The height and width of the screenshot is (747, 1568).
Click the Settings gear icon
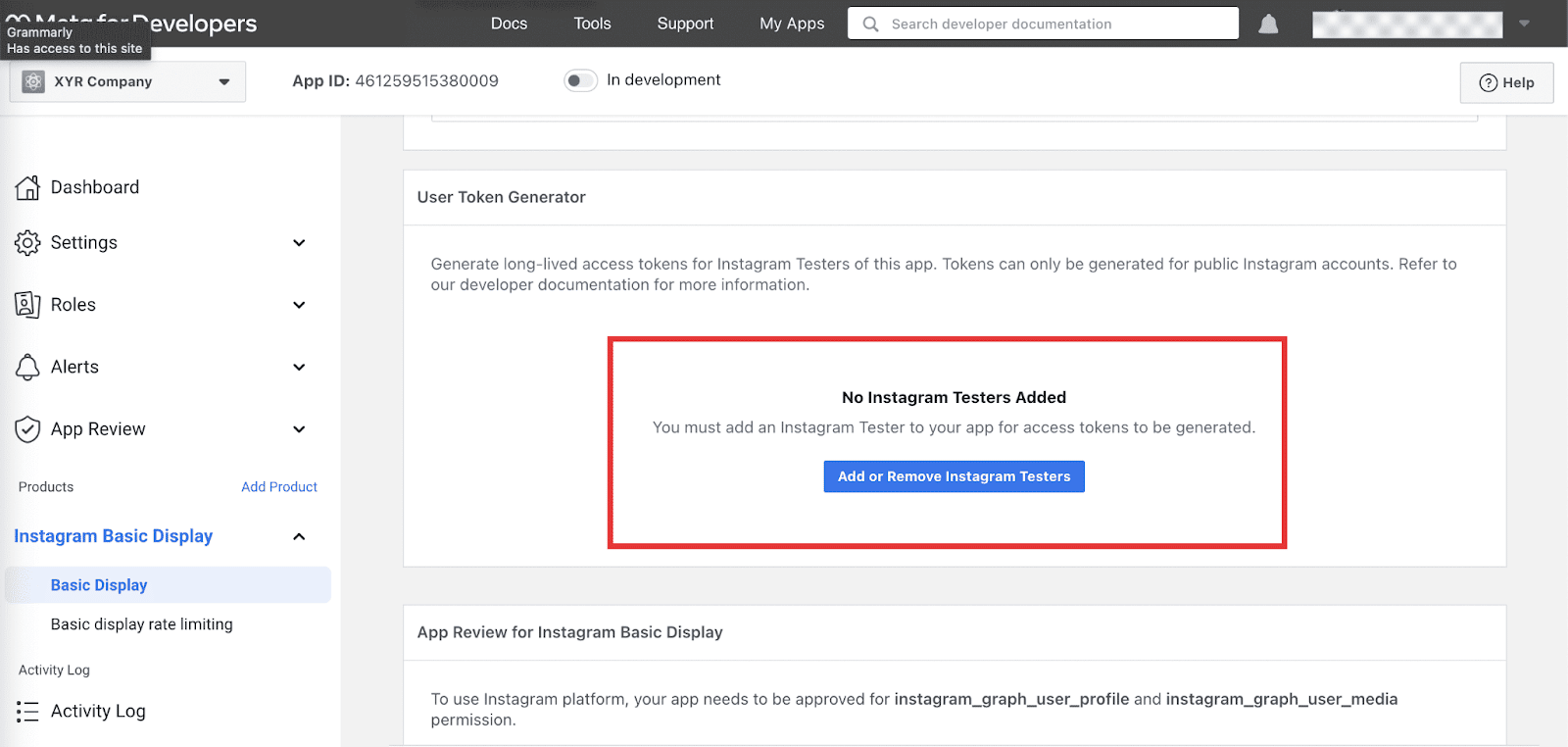[x=27, y=243]
